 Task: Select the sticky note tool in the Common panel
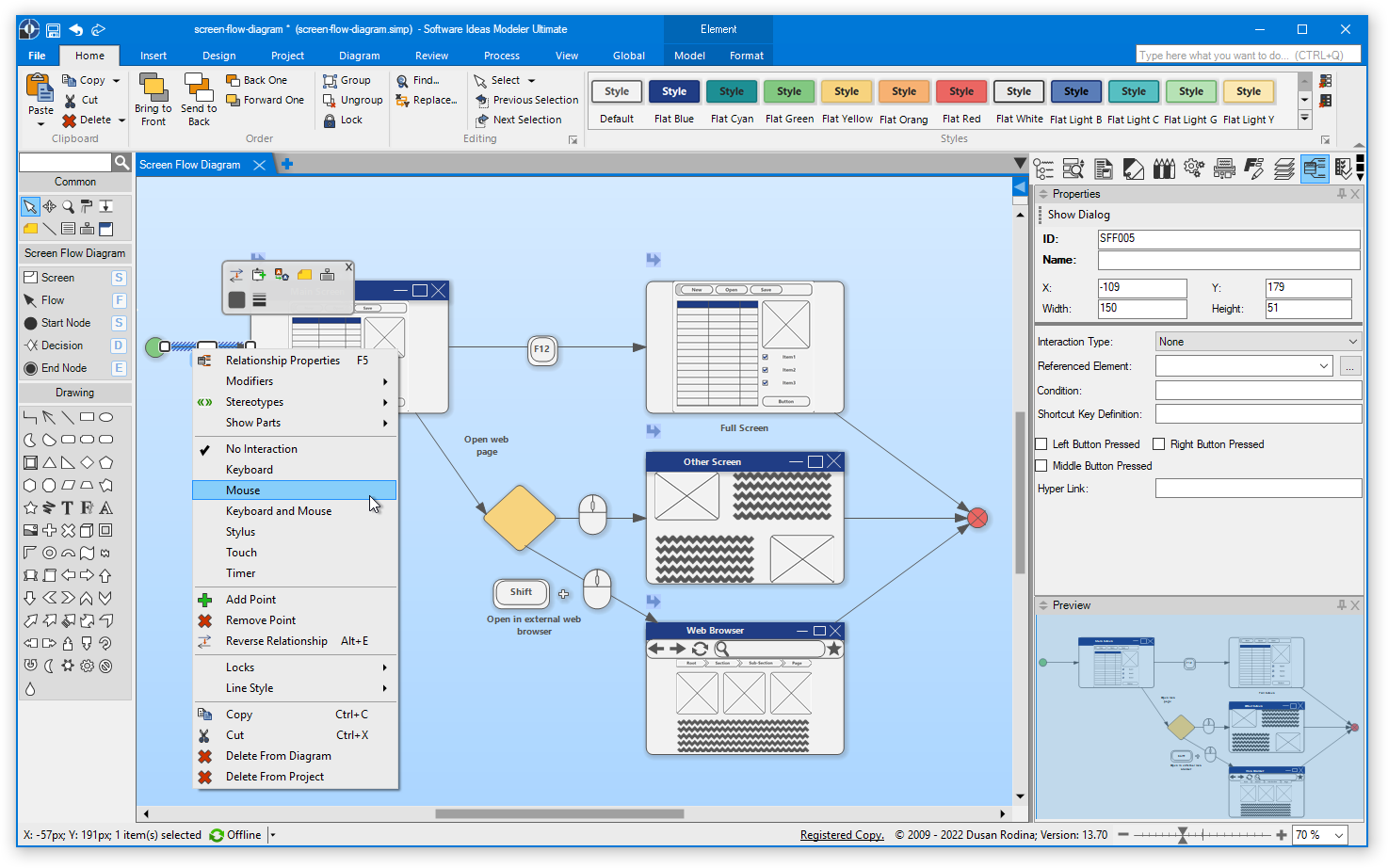pos(29,228)
